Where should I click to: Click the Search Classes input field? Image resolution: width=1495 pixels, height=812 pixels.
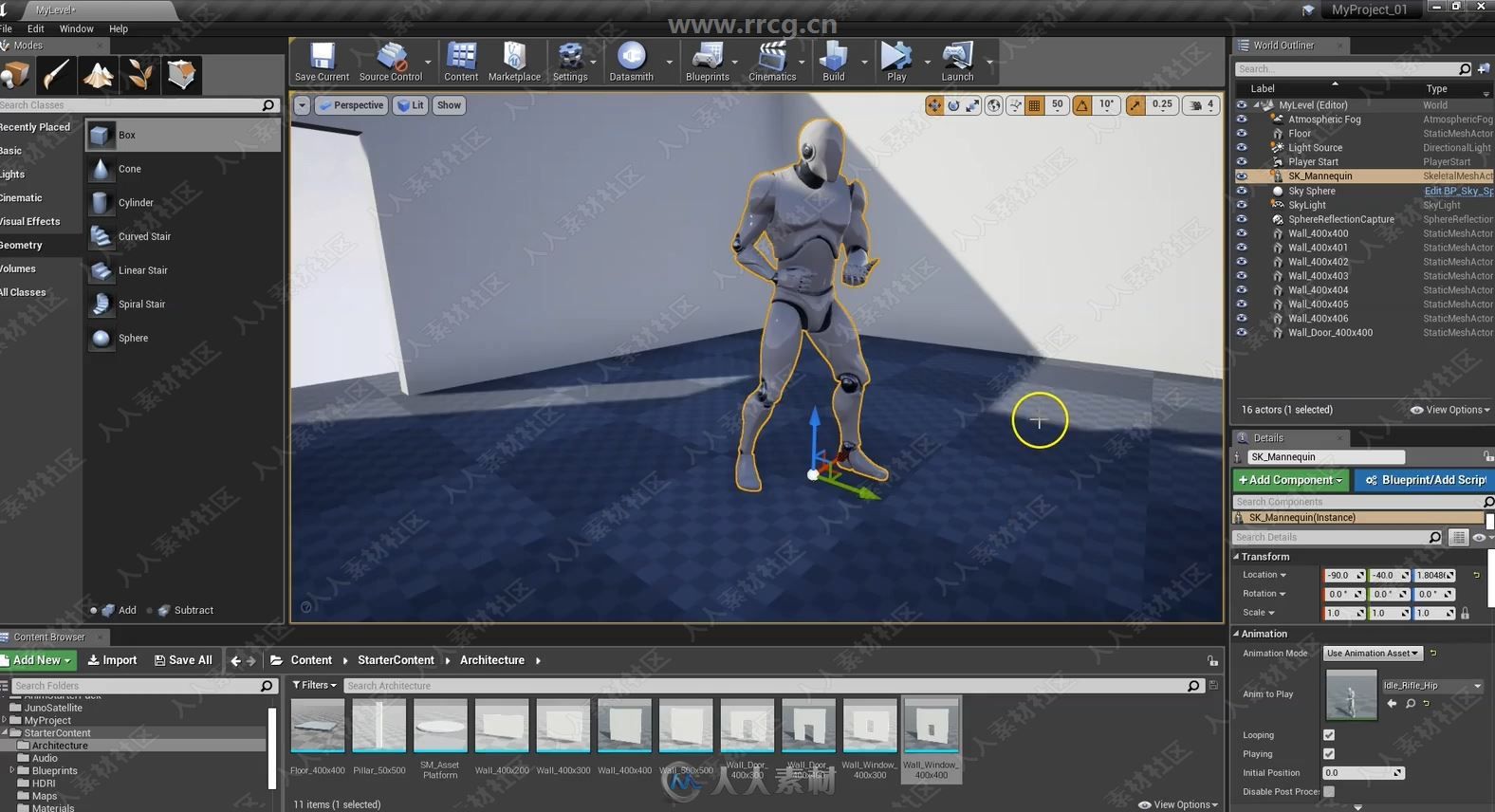coord(130,105)
